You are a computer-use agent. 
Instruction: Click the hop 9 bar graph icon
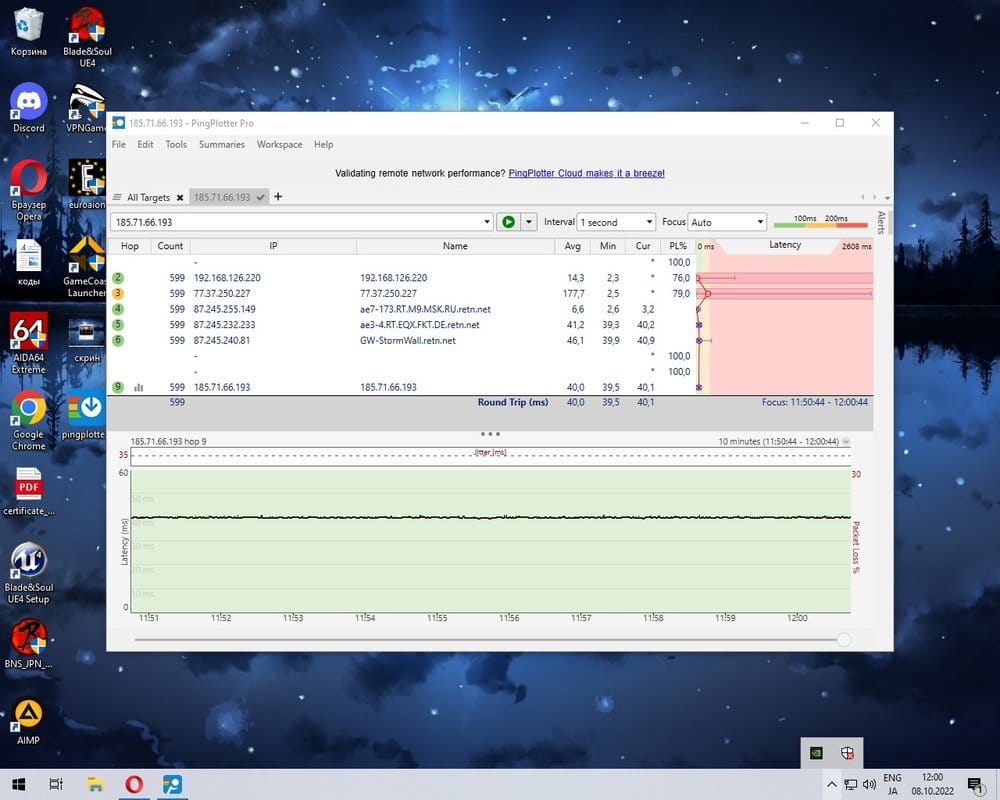pos(139,387)
